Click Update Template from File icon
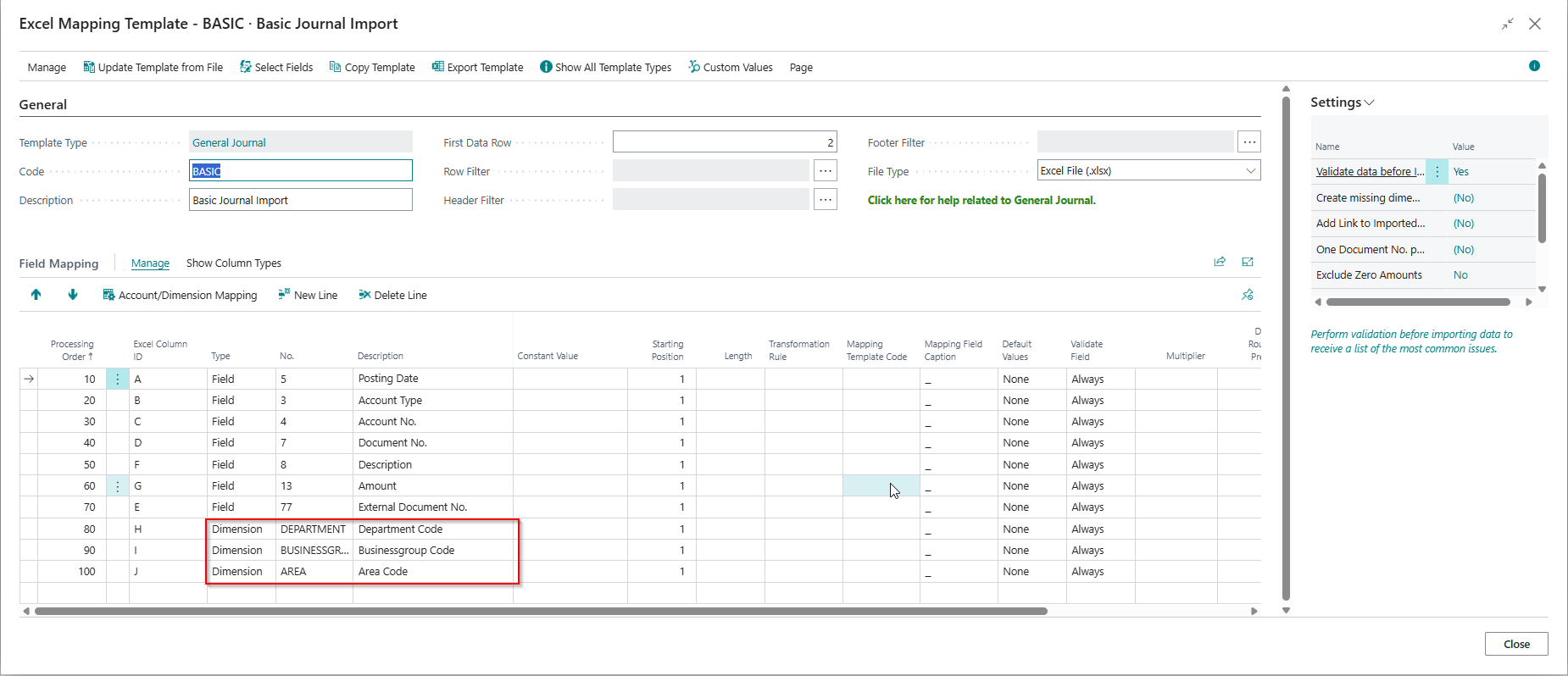 click(88, 67)
